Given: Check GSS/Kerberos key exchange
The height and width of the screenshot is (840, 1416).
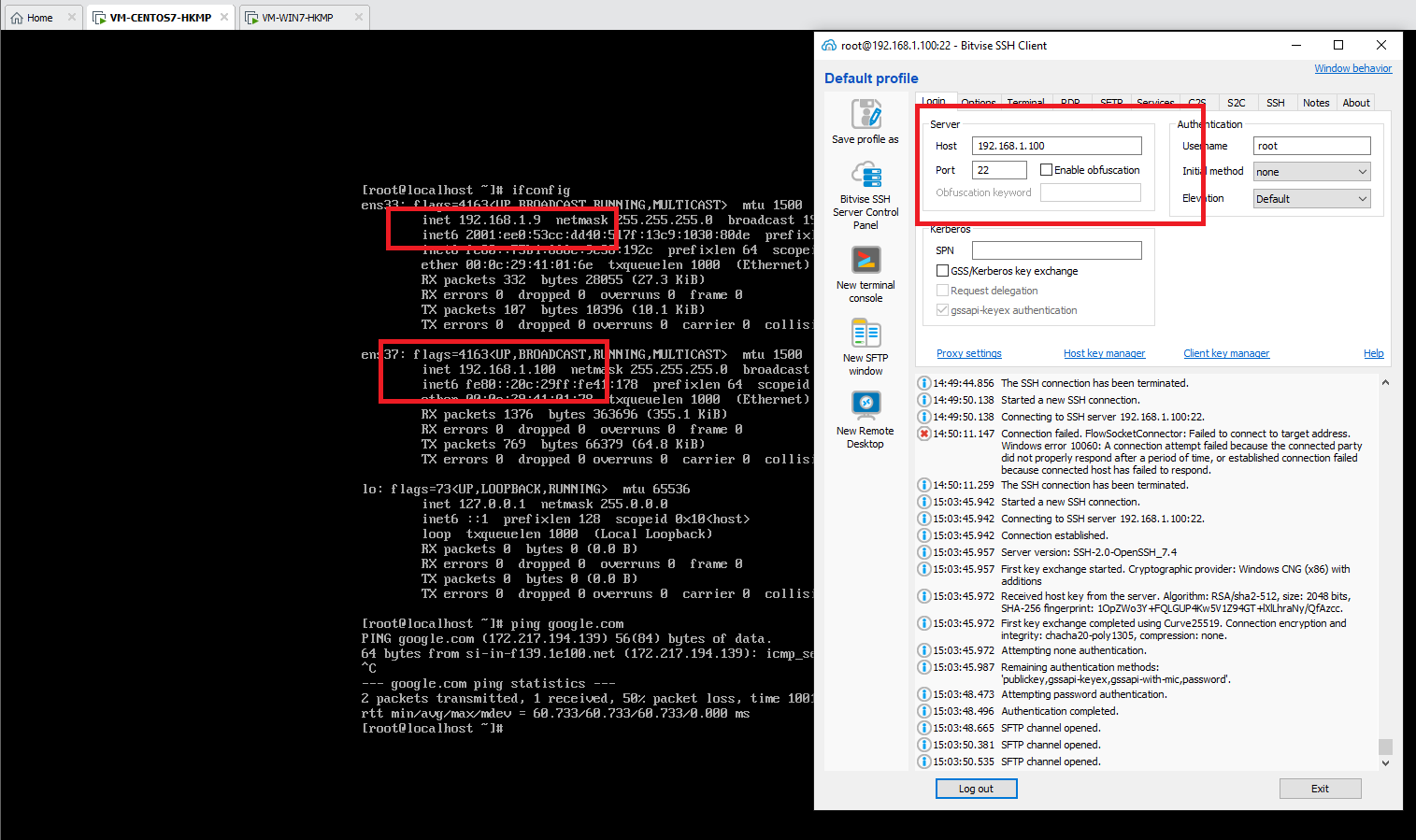Looking at the screenshot, I should tap(942, 270).
